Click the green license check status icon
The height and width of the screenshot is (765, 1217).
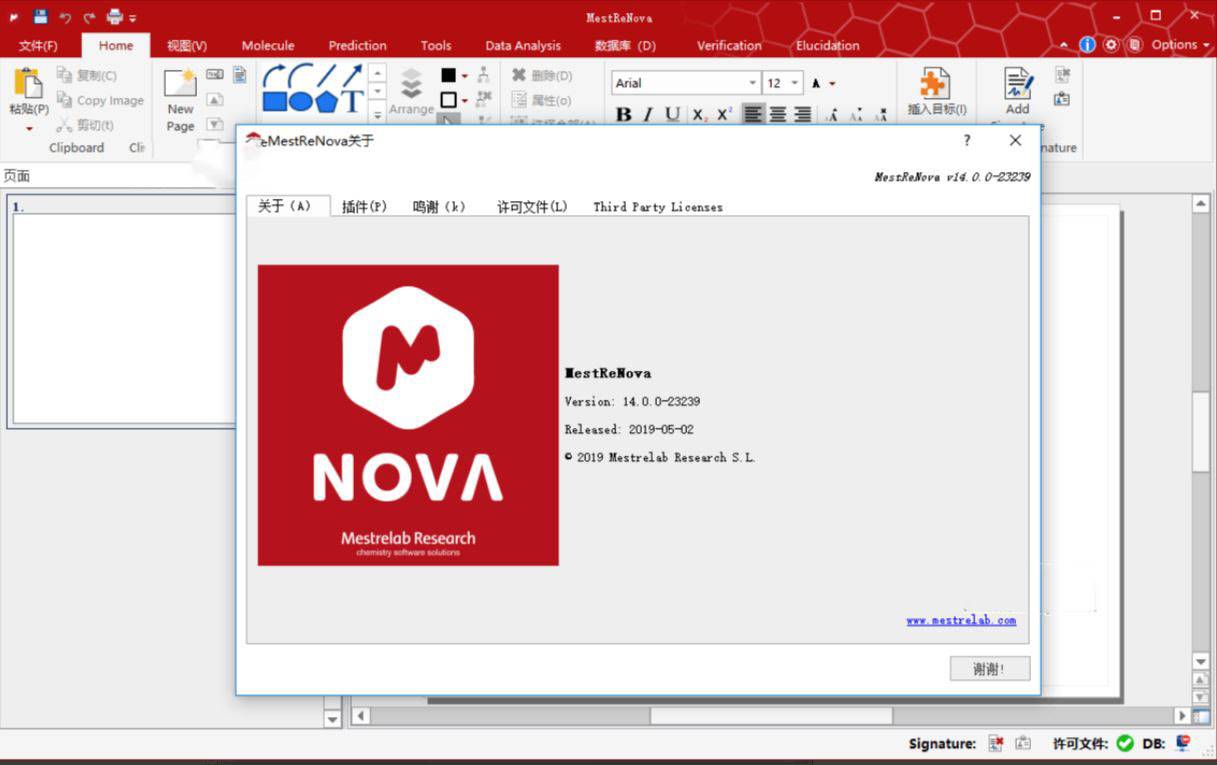point(1125,743)
